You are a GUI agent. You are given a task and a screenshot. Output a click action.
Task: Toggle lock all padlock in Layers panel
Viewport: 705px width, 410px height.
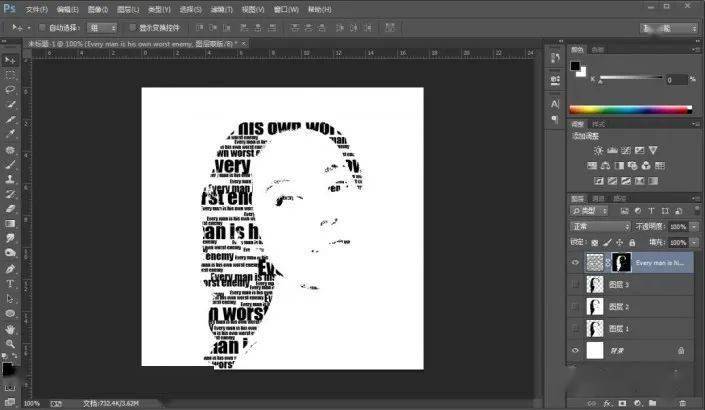coord(632,242)
